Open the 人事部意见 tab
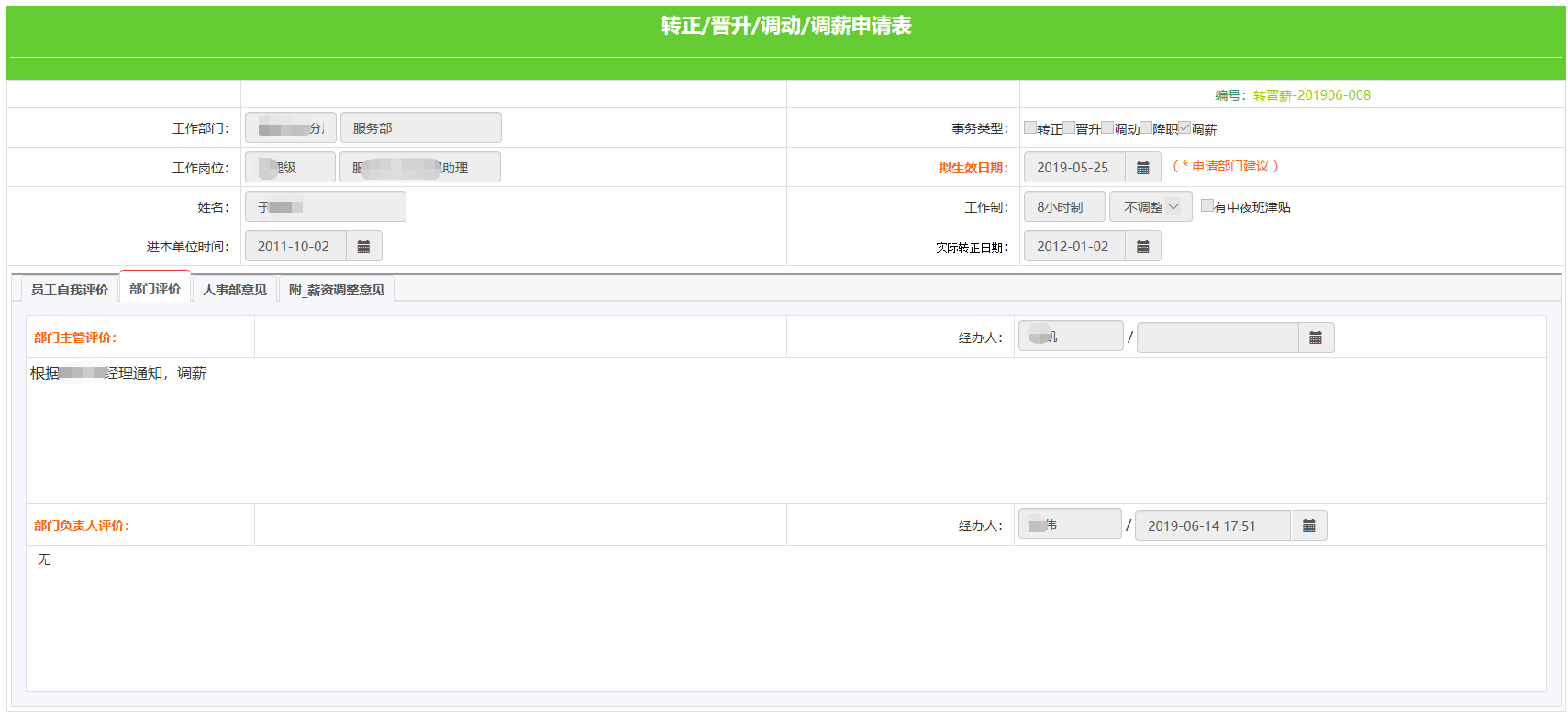The image size is (1568, 718). pyautogui.click(x=234, y=290)
